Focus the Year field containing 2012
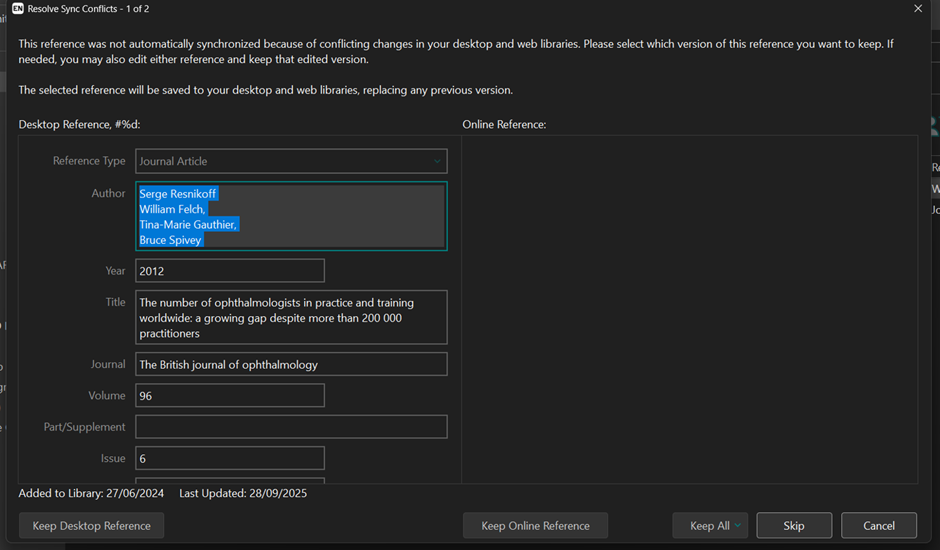Image resolution: width=940 pixels, height=550 pixels. coord(230,271)
